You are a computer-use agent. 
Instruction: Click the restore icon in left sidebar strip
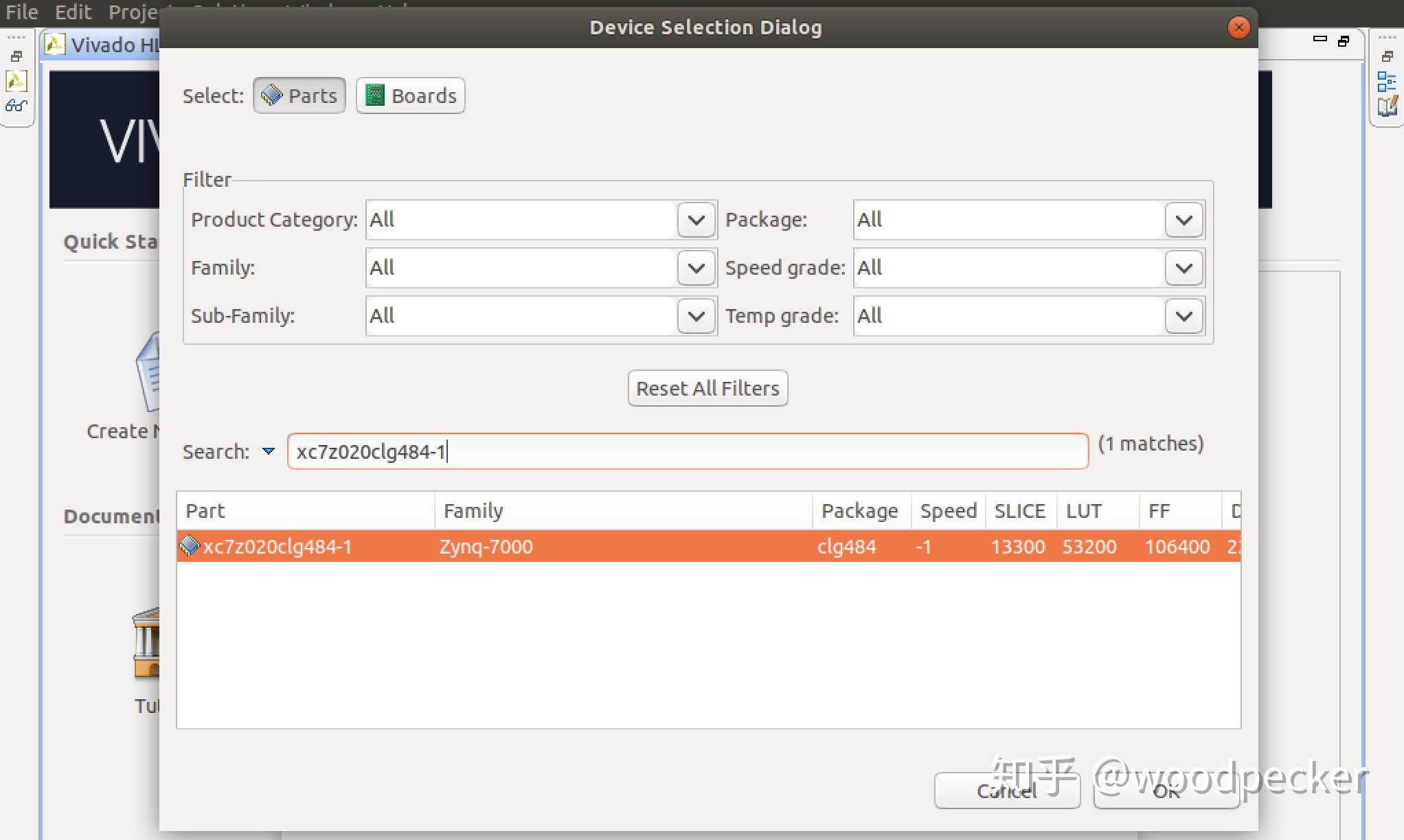click(16, 57)
